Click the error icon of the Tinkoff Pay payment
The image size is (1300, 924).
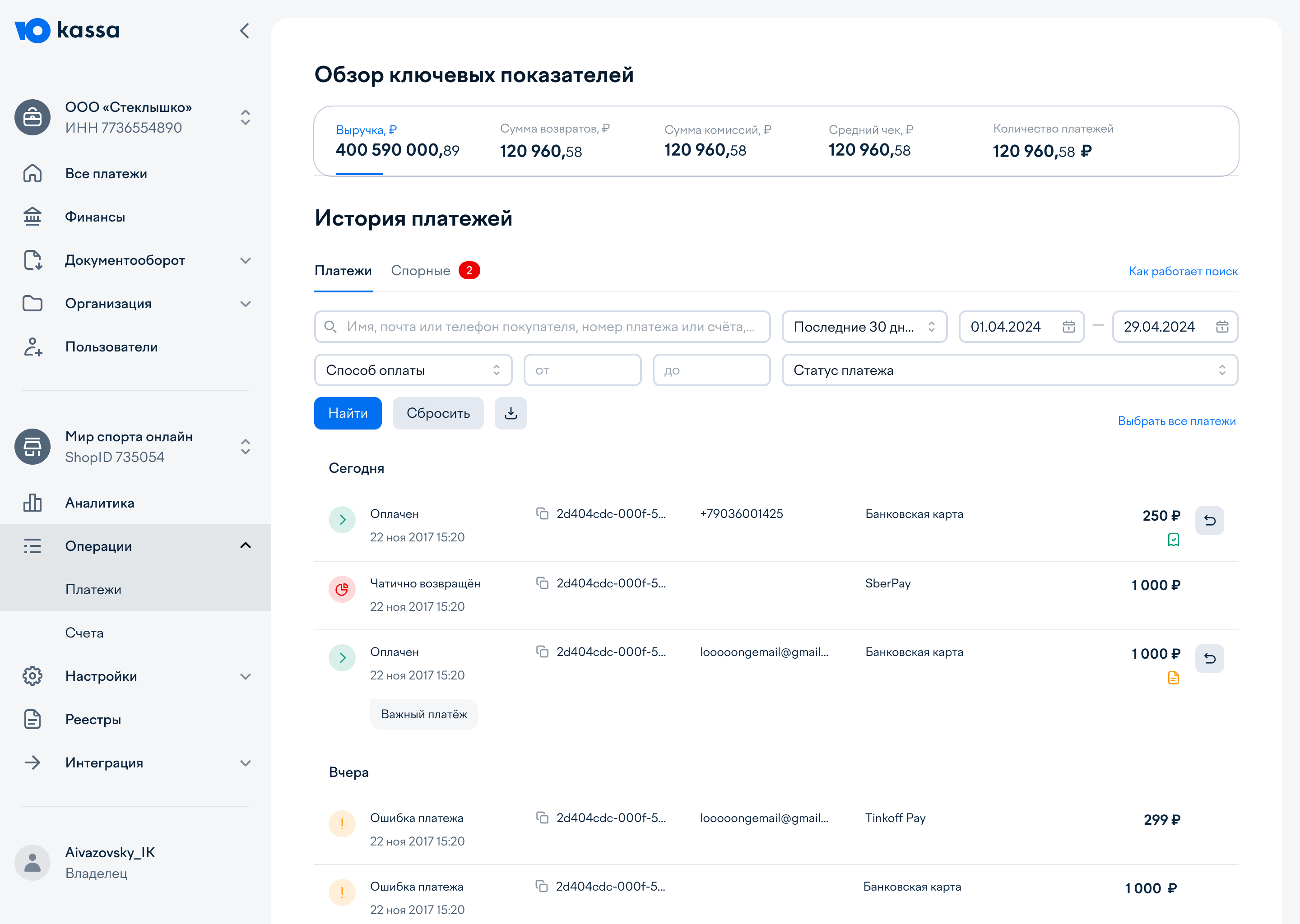342,824
